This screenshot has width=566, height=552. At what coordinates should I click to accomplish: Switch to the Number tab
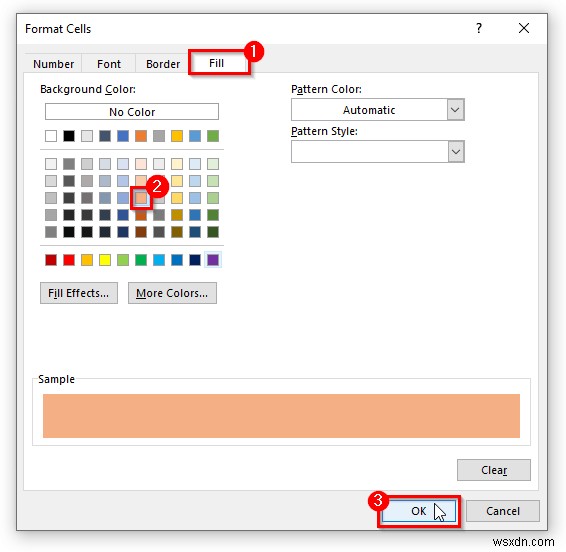[x=53, y=64]
